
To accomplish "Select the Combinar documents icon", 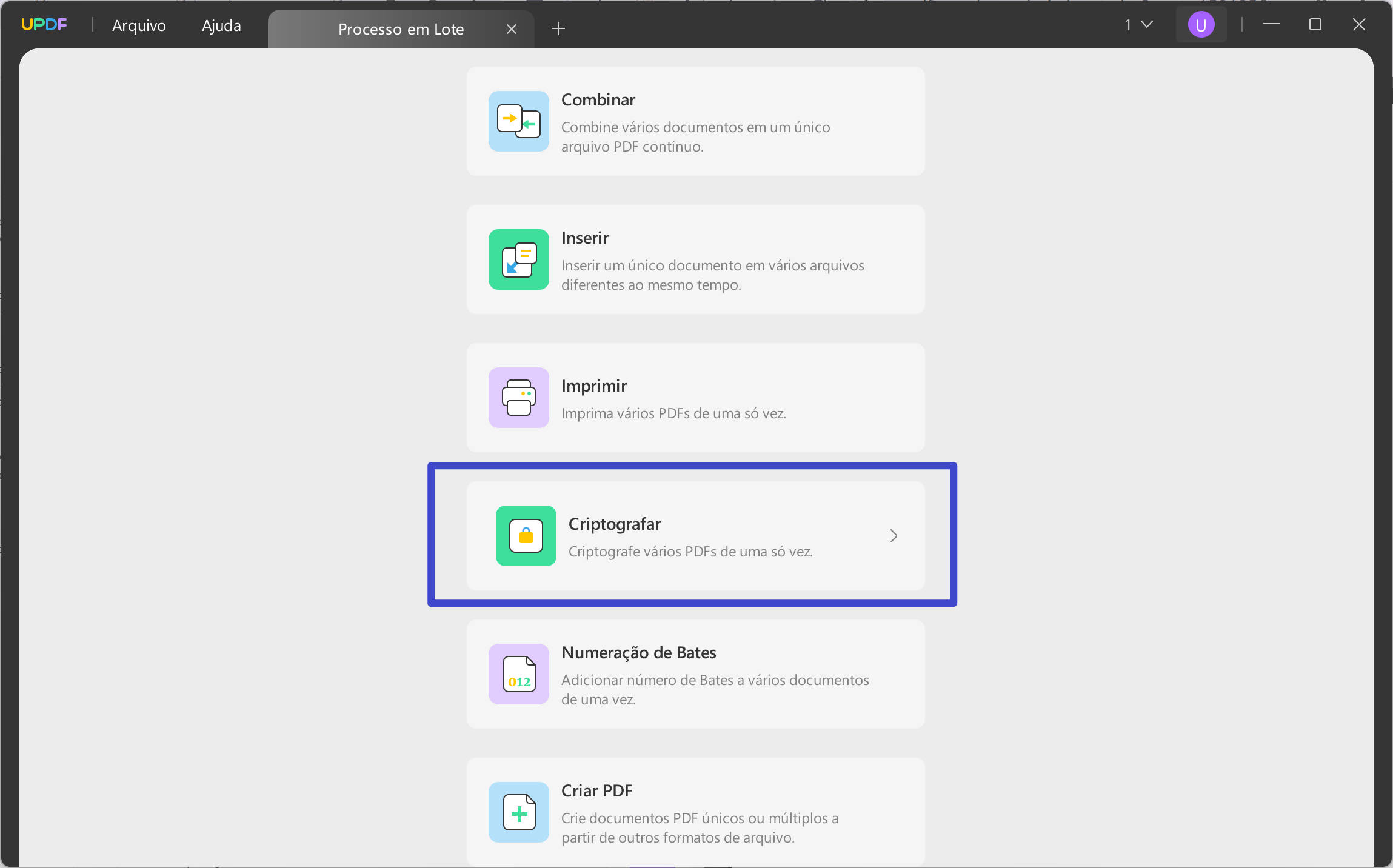I will pos(518,121).
